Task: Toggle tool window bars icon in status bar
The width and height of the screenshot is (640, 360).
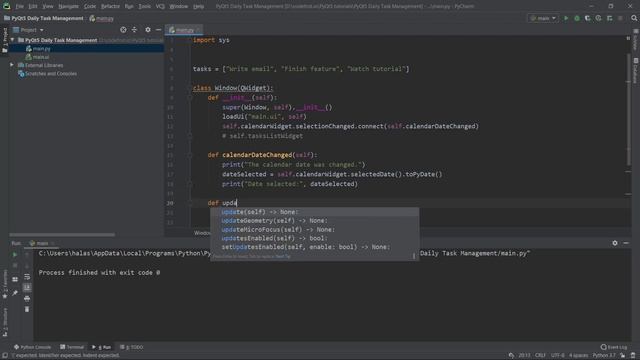Action: tap(5, 356)
